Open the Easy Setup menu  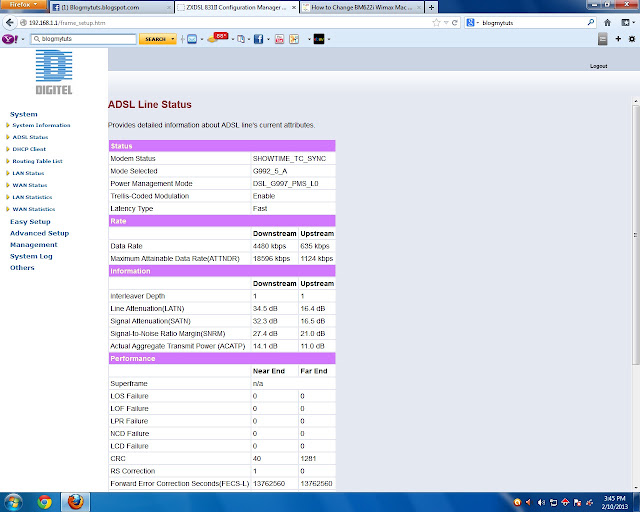tap(30, 222)
